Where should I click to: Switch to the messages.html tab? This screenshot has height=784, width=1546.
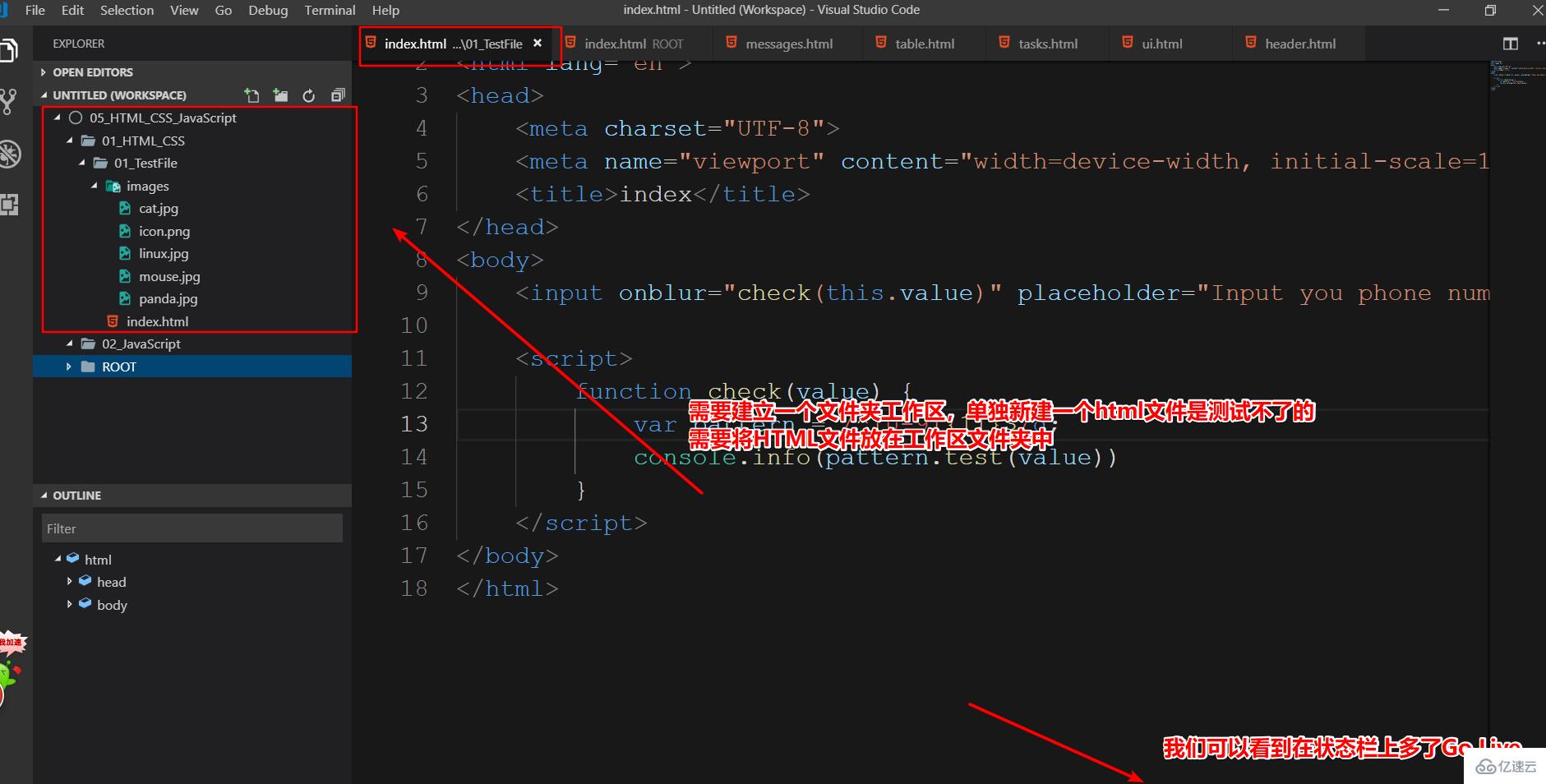point(789,44)
